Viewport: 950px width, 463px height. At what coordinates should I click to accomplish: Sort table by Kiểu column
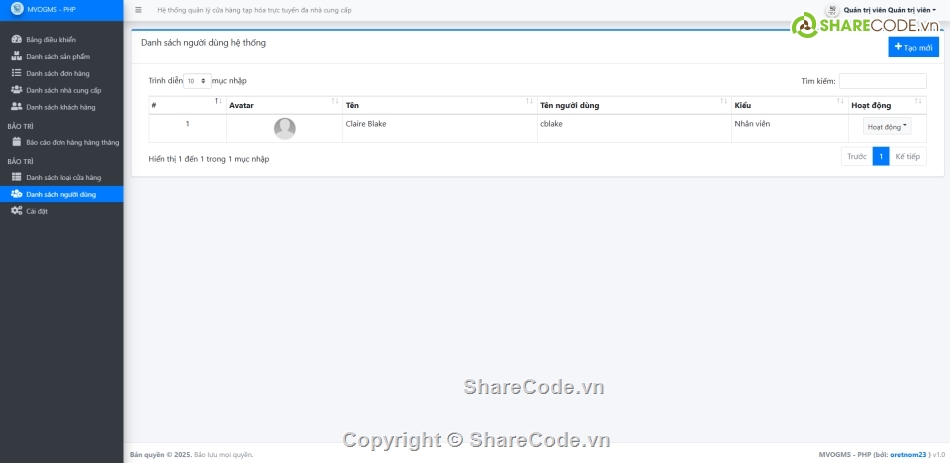click(787, 105)
